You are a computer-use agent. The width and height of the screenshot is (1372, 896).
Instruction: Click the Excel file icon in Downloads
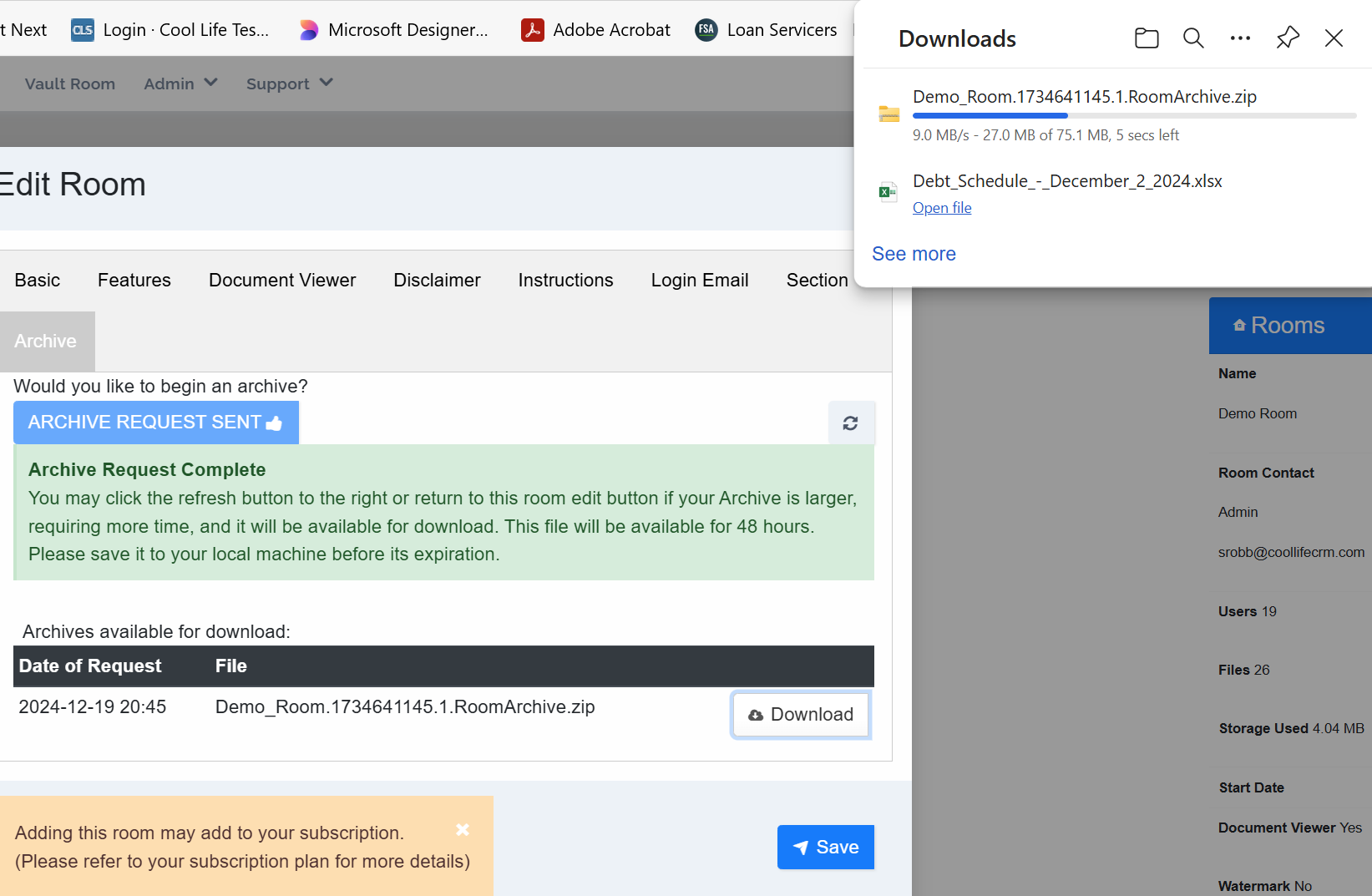coord(889,192)
